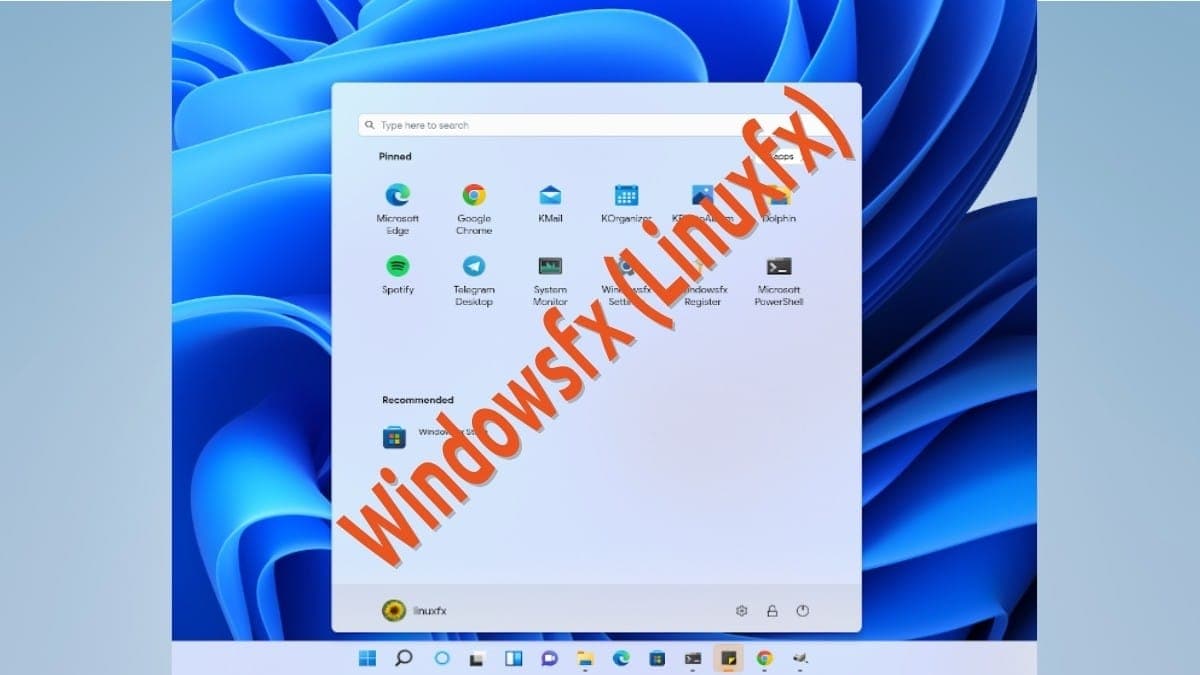Open settings gear in Start menu footer
The image size is (1200, 675).
point(741,610)
